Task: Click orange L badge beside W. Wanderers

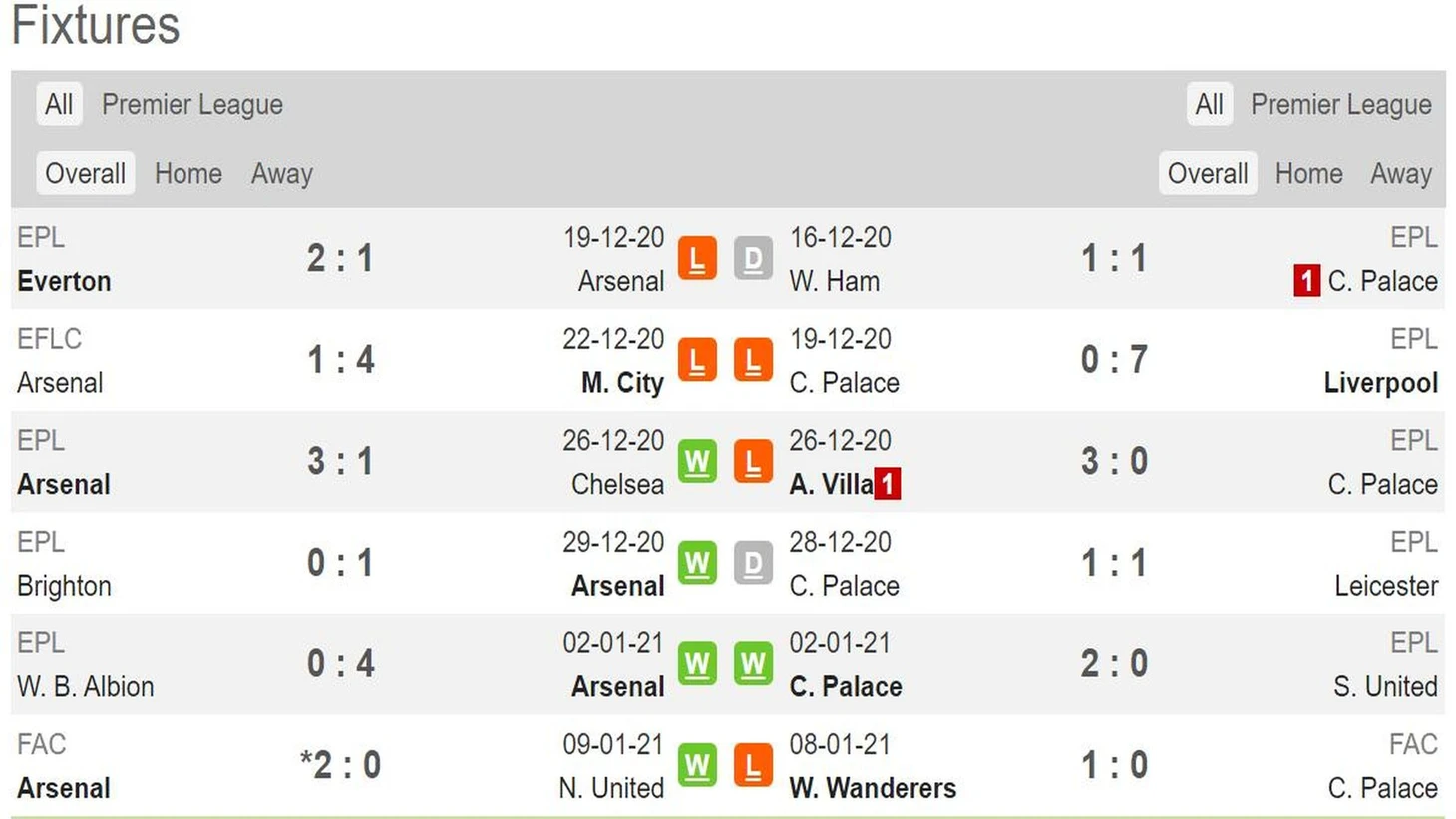Action: coord(753,766)
